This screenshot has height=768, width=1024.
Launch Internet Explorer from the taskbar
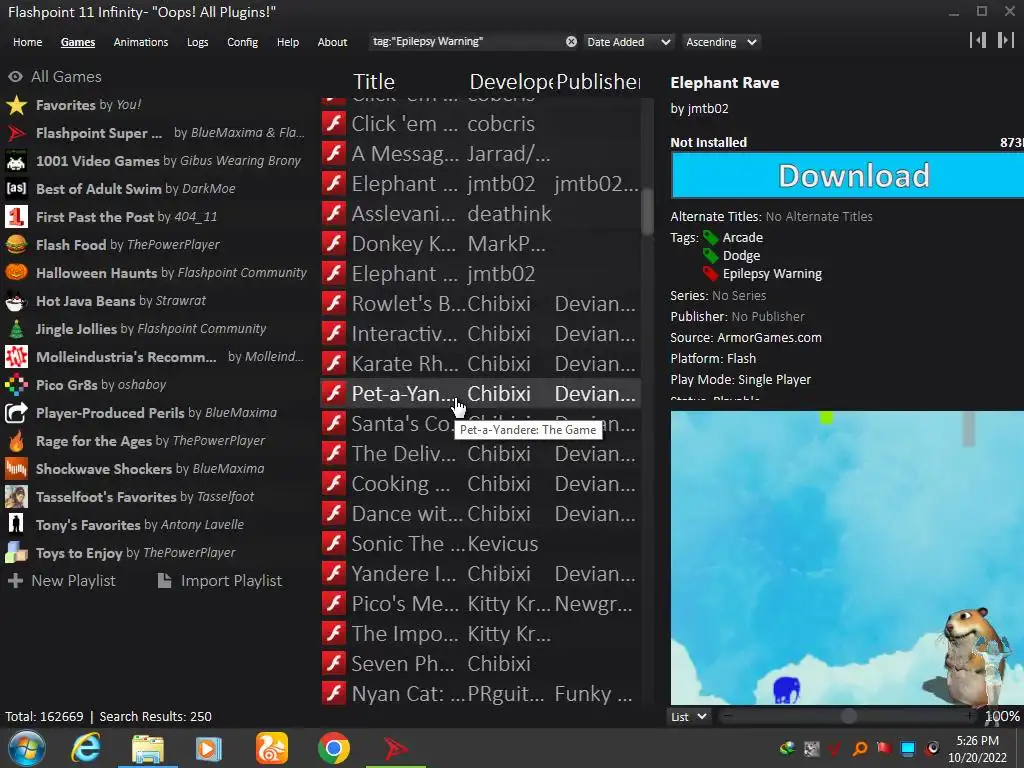click(x=86, y=748)
